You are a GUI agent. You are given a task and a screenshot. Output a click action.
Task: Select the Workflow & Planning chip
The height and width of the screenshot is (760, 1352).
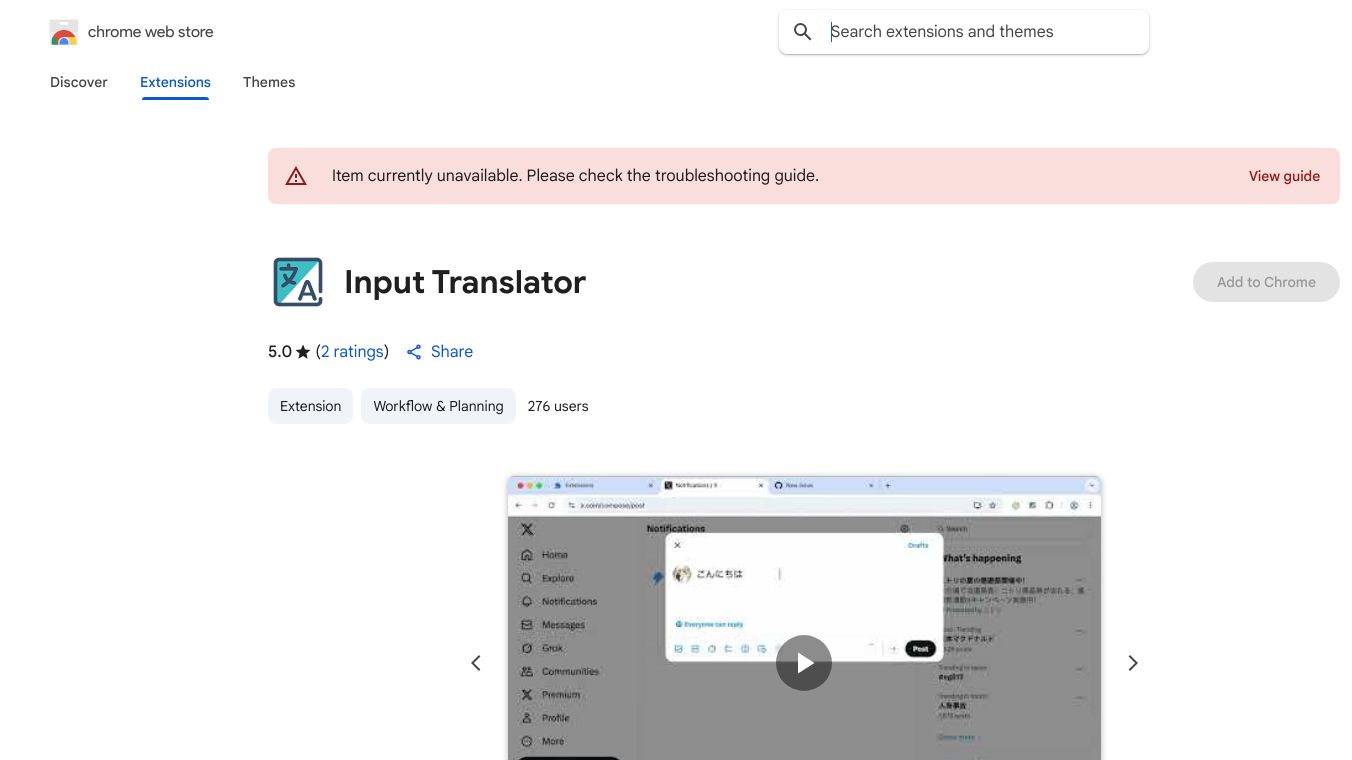[438, 406]
